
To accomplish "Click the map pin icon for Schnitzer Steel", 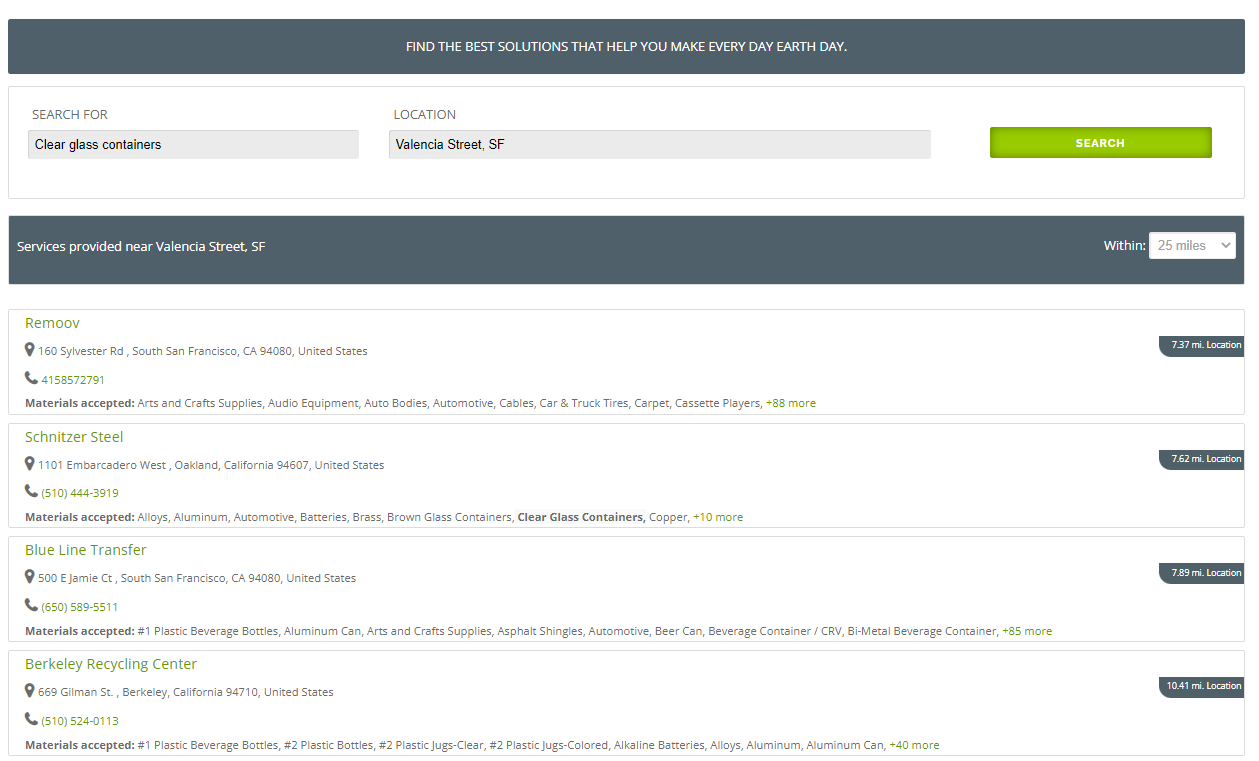I will click(30, 464).
